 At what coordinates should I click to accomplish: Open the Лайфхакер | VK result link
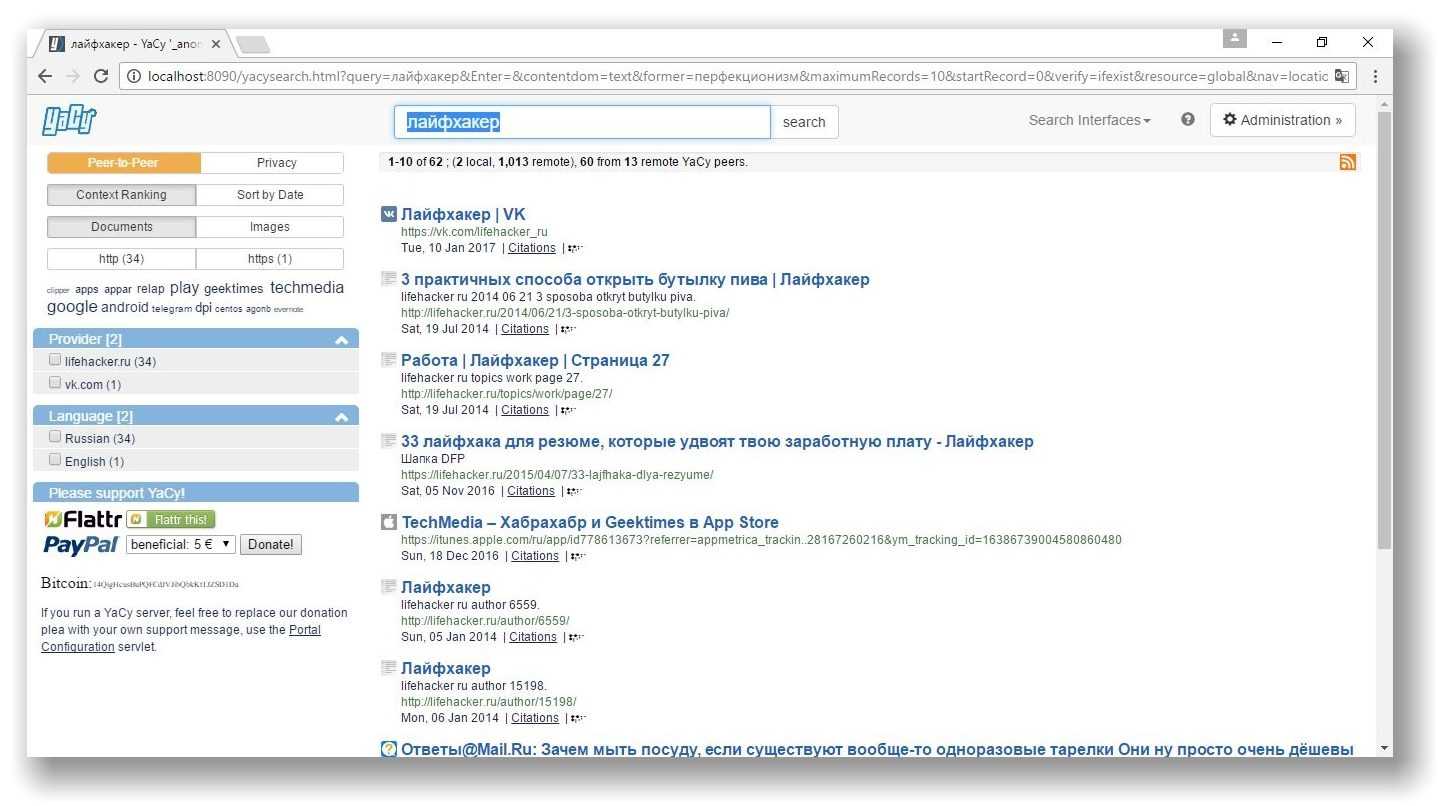point(462,214)
